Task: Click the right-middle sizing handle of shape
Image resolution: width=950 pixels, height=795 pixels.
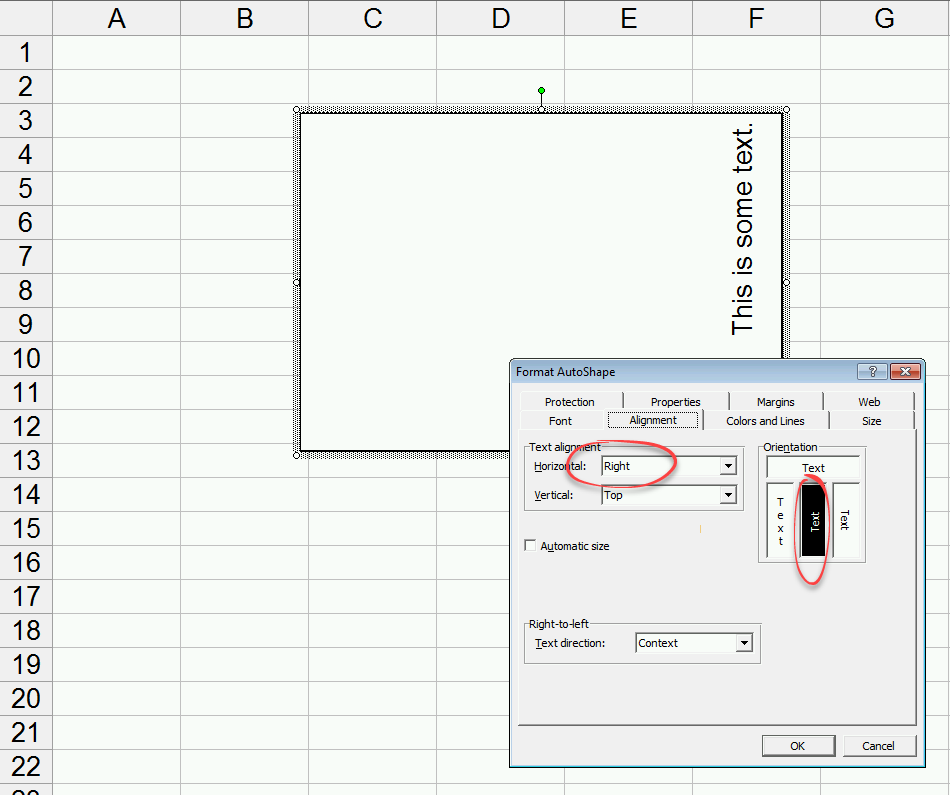Action: tap(786, 282)
